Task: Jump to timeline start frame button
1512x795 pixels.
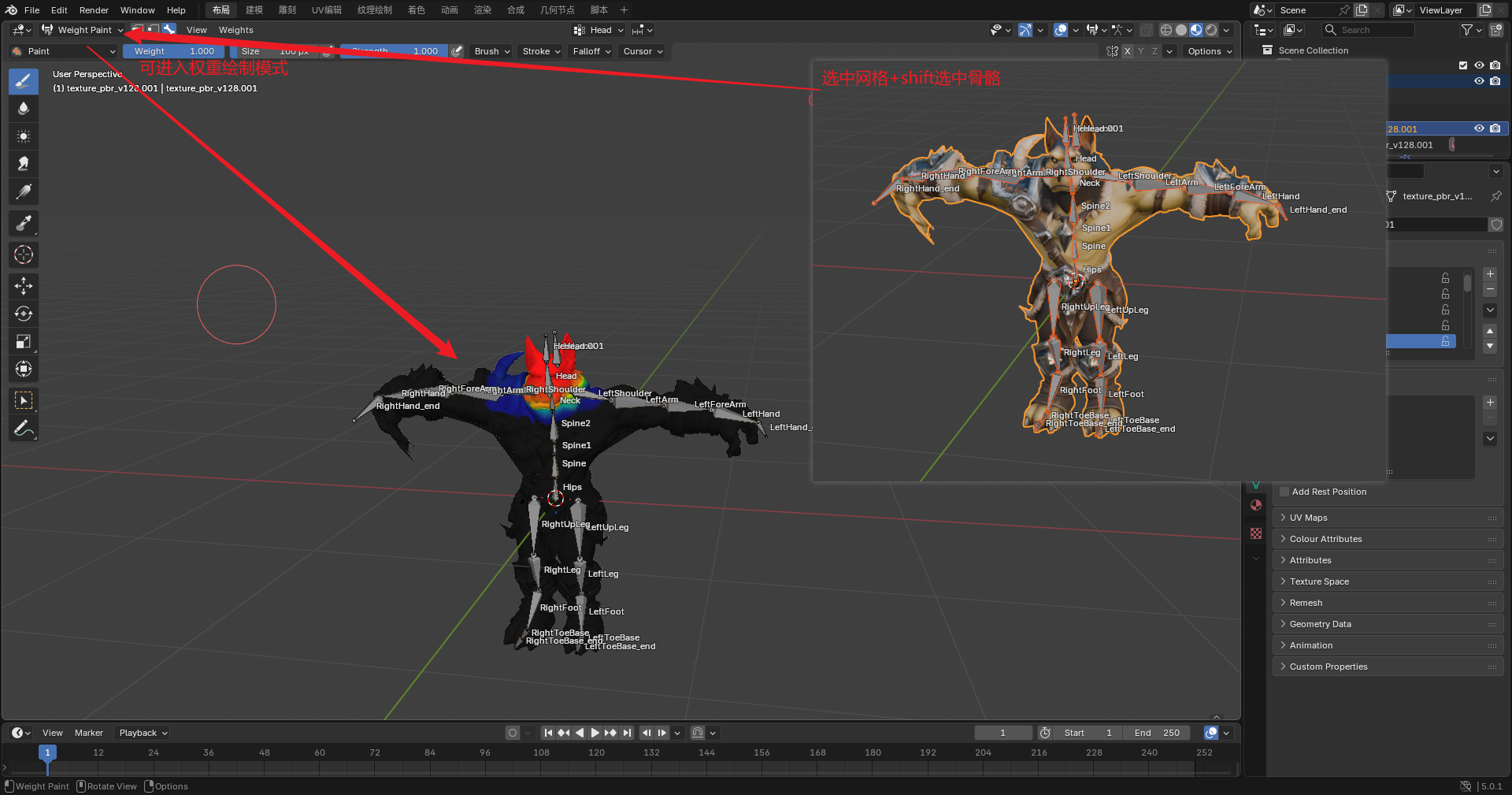Action: (x=548, y=733)
